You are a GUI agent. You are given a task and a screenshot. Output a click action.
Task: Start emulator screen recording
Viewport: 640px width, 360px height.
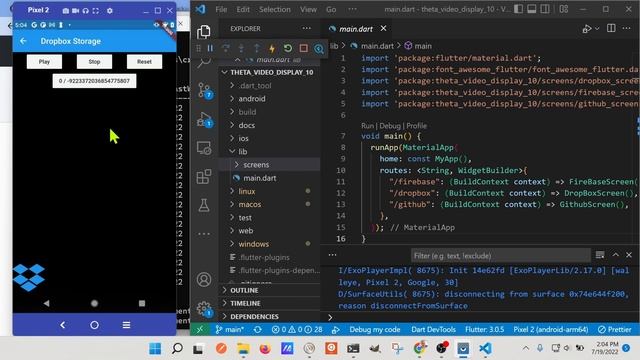pos(76,11)
